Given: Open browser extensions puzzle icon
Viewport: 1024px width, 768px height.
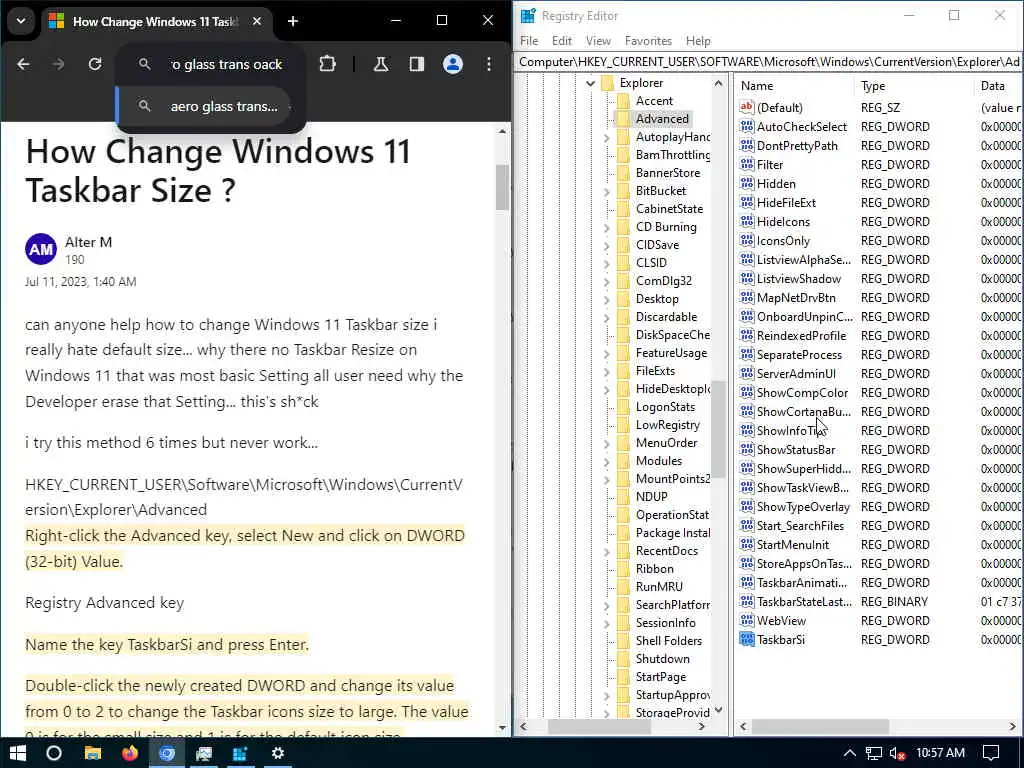Looking at the screenshot, I should (x=327, y=64).
